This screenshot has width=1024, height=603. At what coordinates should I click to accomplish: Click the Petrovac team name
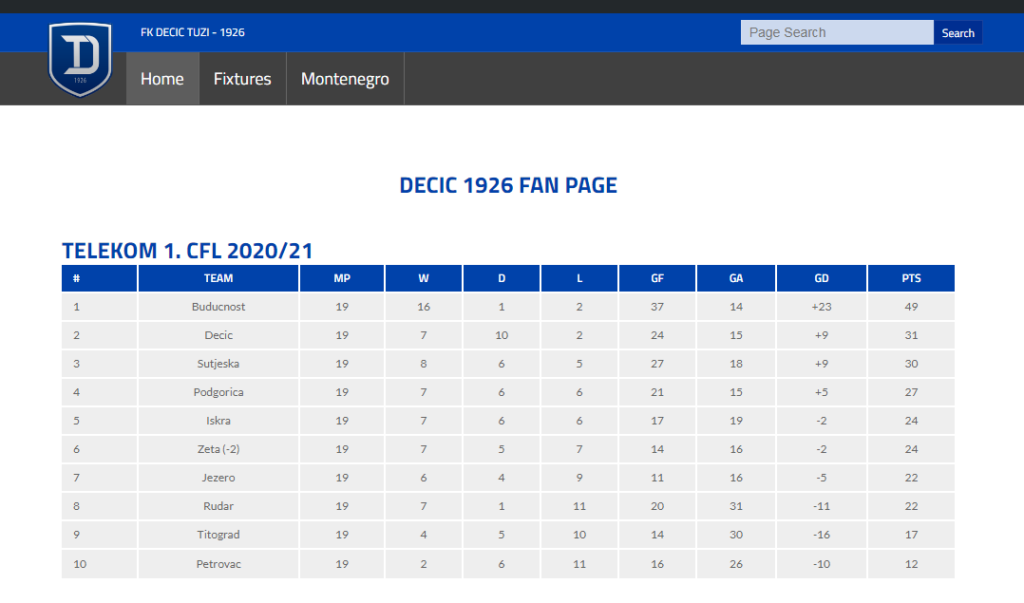pyautogui.click(x=219, y=564)
